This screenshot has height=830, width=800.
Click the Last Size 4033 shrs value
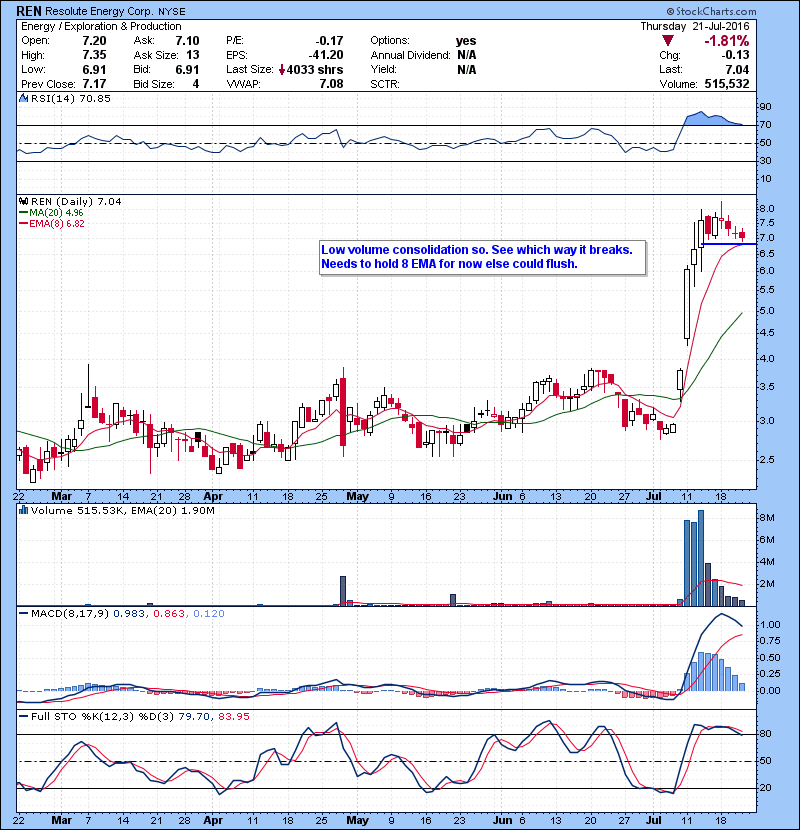pos(315,69)
